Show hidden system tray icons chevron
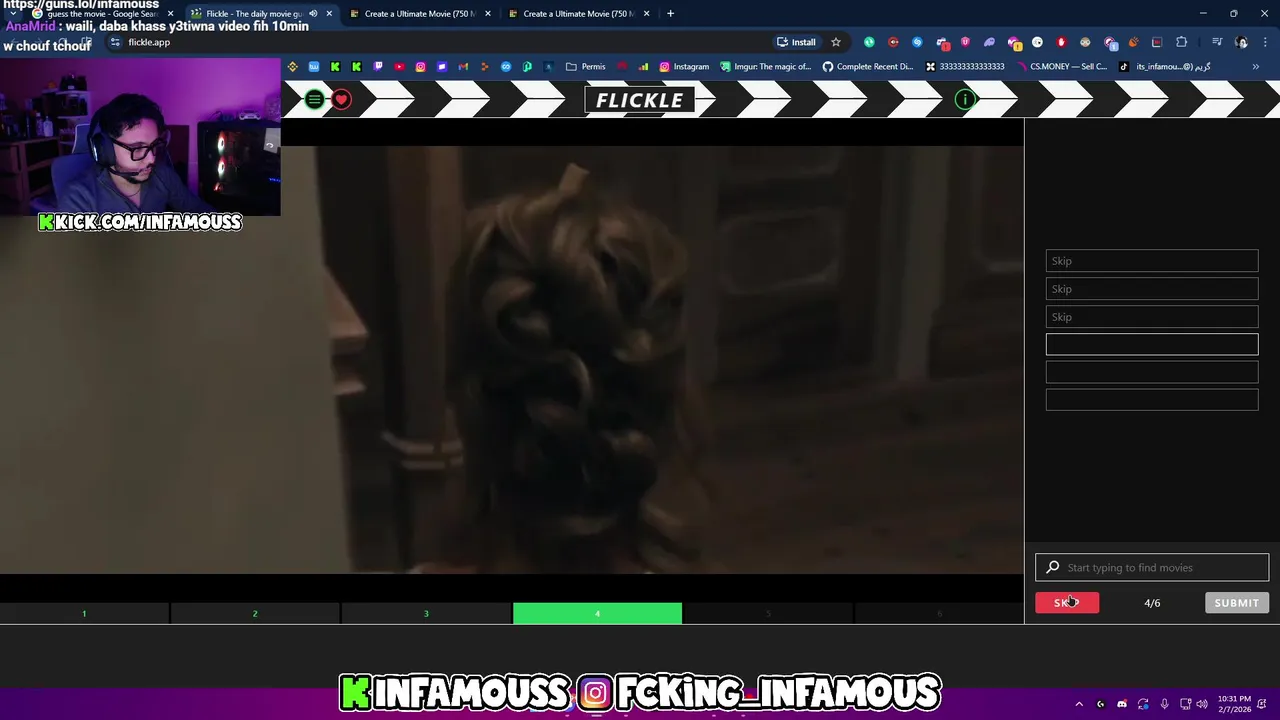Screen dimensions: 1280x720 [x=1079, y=704]
